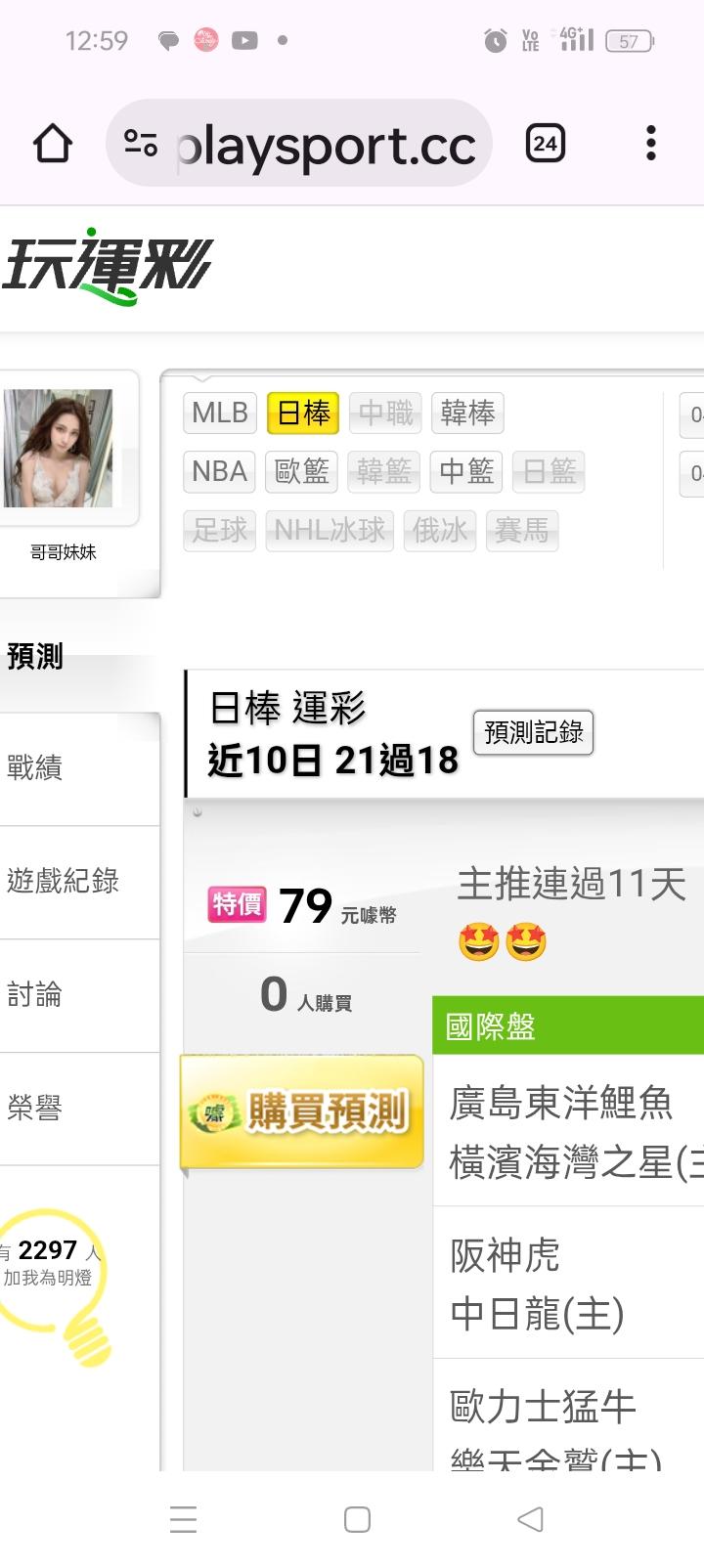
Task: Tap the Android home square icon
Action: (357, 1519)
